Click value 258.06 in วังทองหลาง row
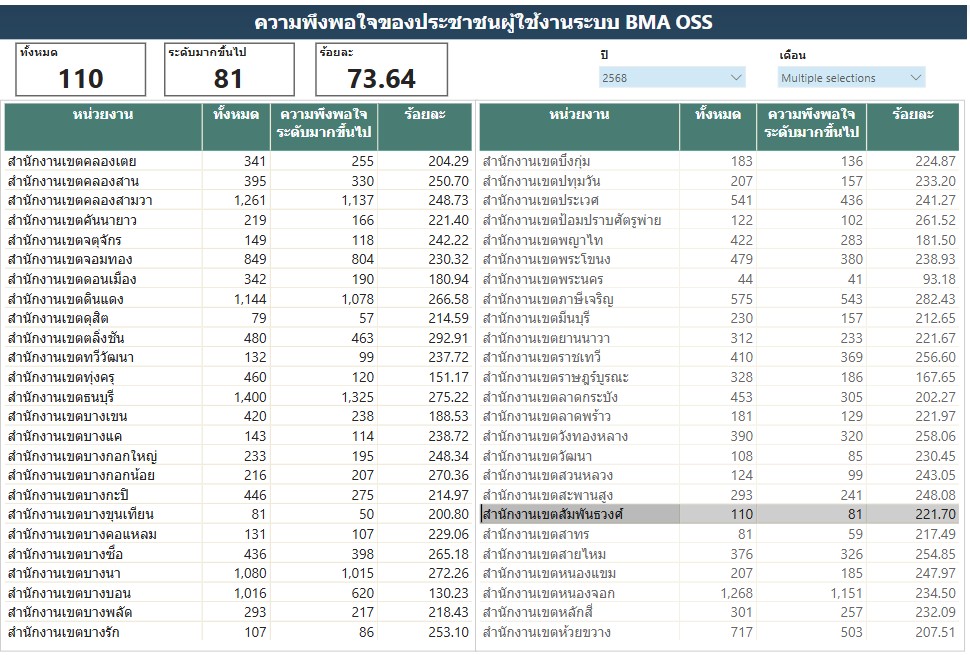 [935, 436]
